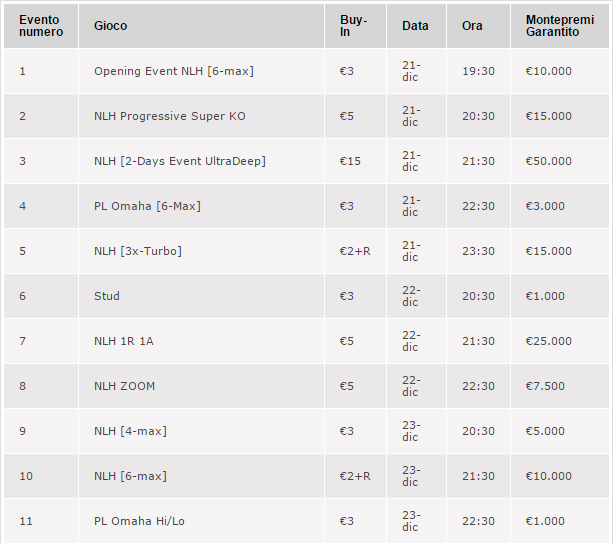
Task: Click the Gioco column header
Action: pyautogui.click(x=201, y=26)
